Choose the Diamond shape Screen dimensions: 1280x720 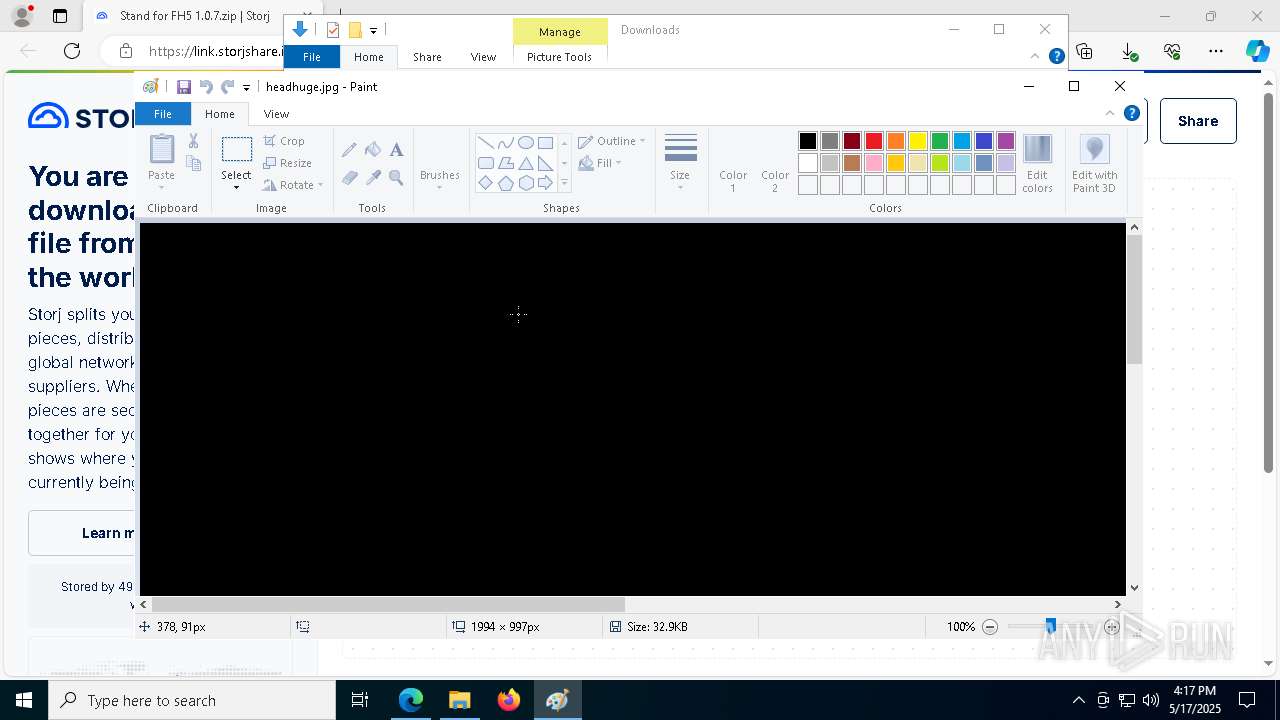[x=485, y=183]
